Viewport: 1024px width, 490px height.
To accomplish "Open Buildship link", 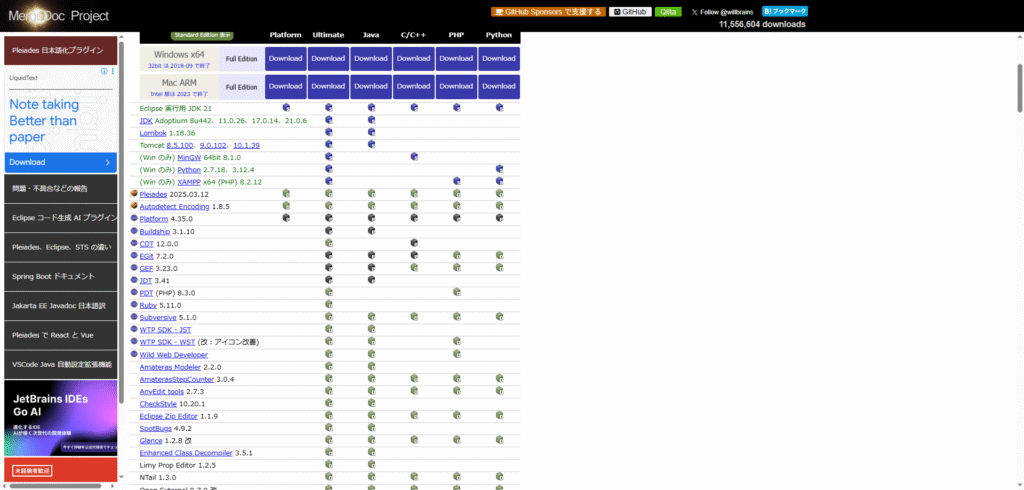I will [155, 231].
